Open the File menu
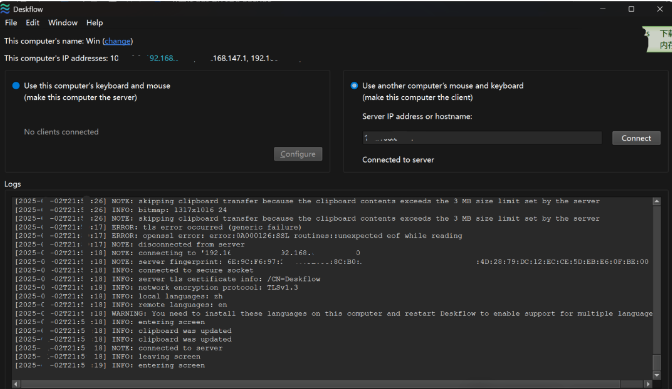Screen dimensions: 672x389 point(11,23)
